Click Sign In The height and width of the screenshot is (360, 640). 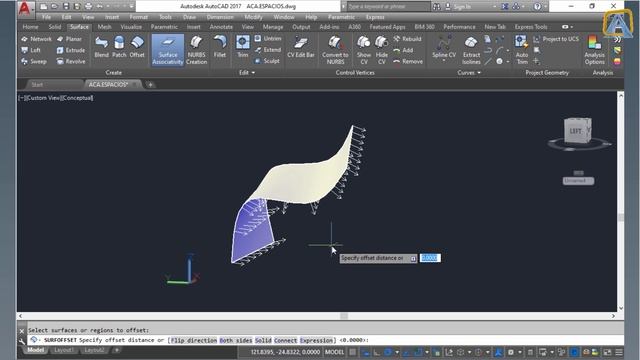coord(462,7)
